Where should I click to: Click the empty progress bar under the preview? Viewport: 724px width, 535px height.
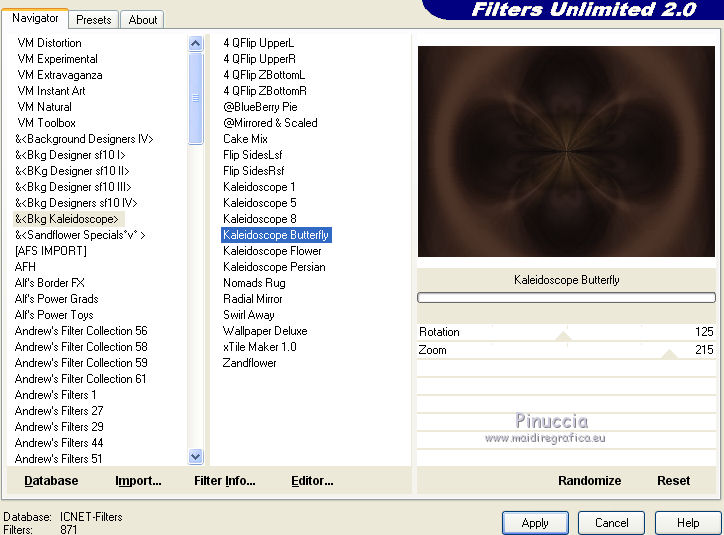click(x=566, y=298)
